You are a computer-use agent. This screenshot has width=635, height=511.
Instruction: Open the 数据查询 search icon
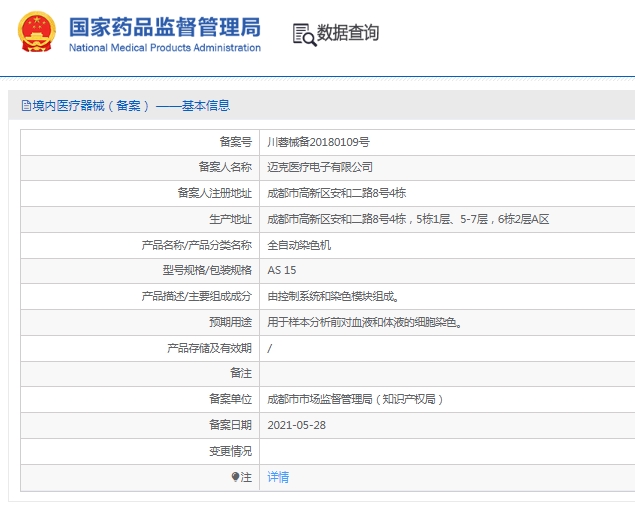[304, 35]
